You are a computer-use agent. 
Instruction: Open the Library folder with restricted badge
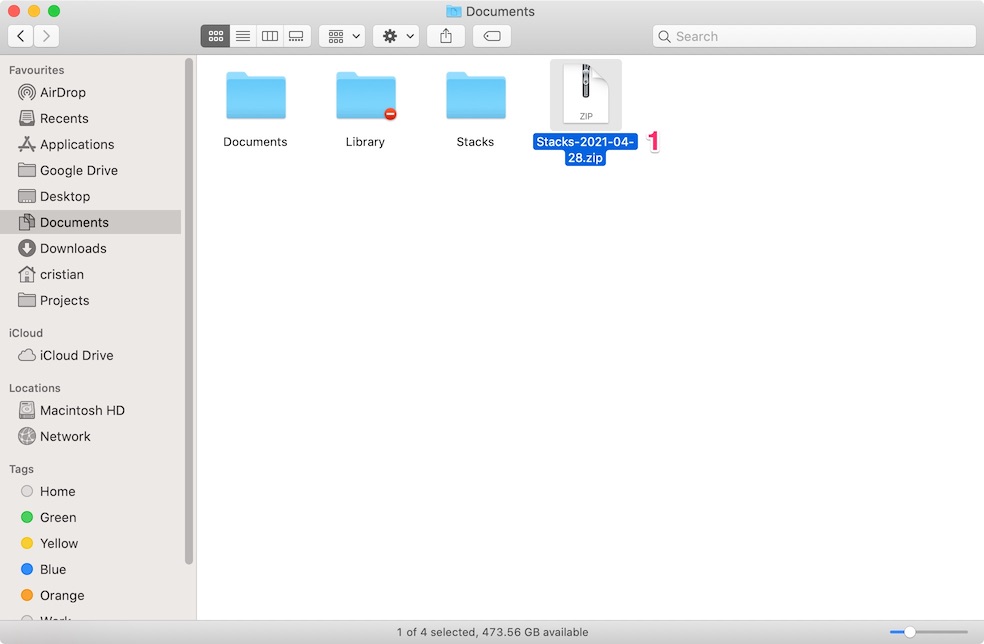point(365,97)
